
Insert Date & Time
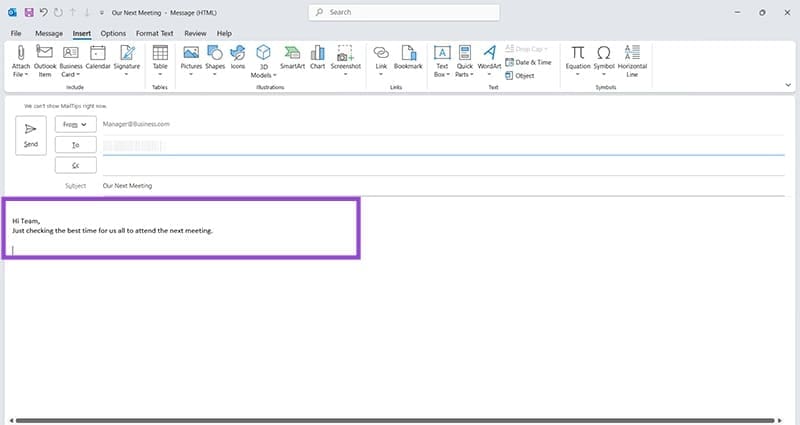pyautogui.click(x=529, y=62)
